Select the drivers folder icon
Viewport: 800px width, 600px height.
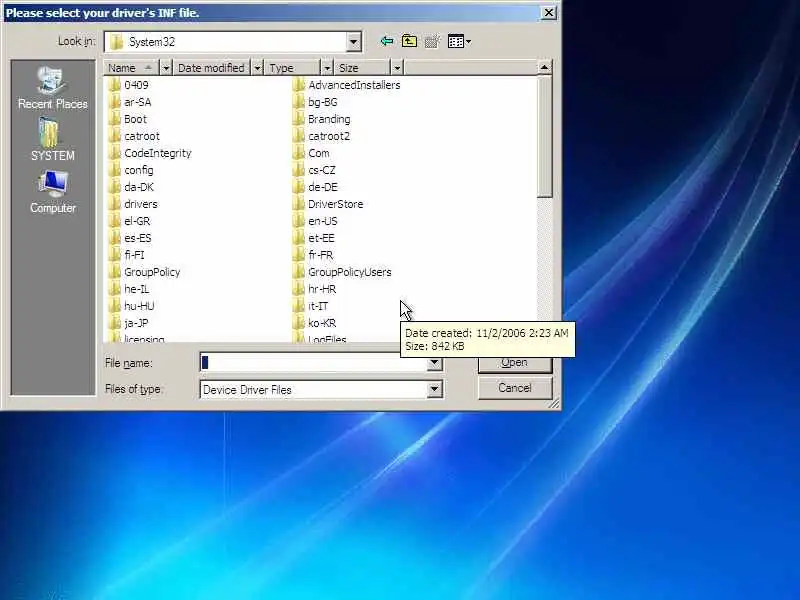pos(115,204)
